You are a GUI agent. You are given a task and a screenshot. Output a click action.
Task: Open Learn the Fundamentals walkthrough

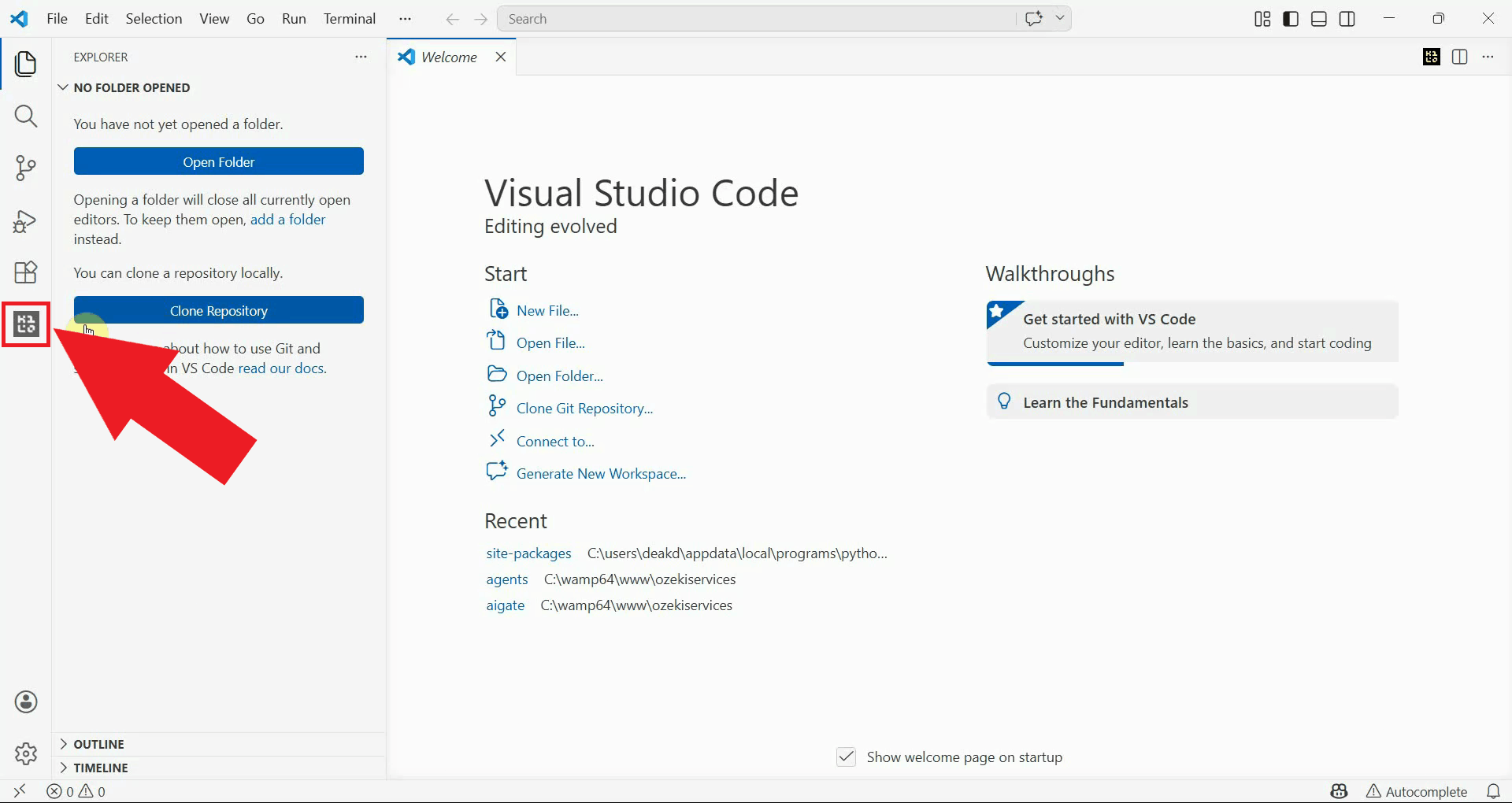pos(1192,402)
